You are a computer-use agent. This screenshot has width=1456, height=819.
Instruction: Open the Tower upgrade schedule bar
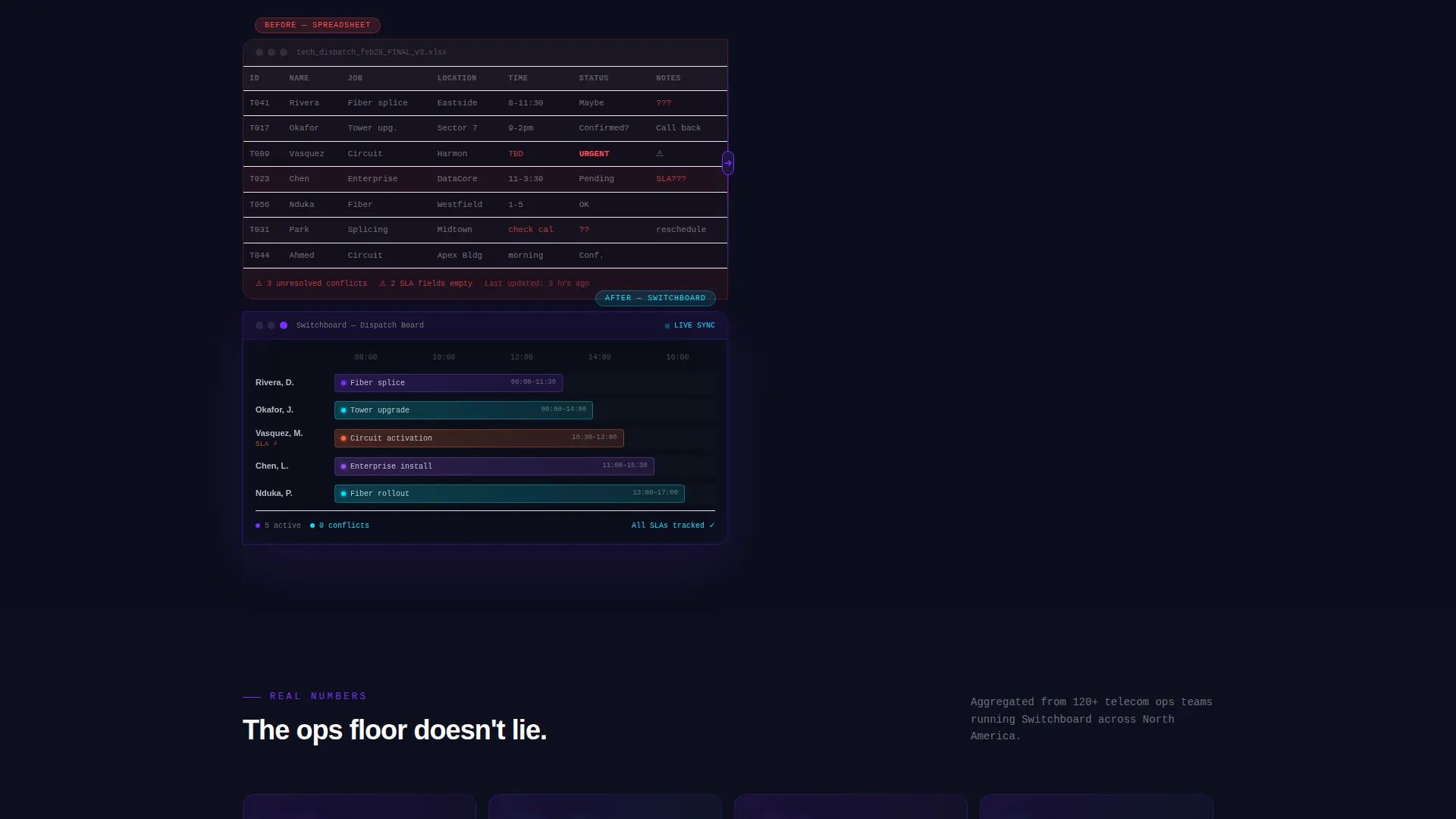point(463,410)
